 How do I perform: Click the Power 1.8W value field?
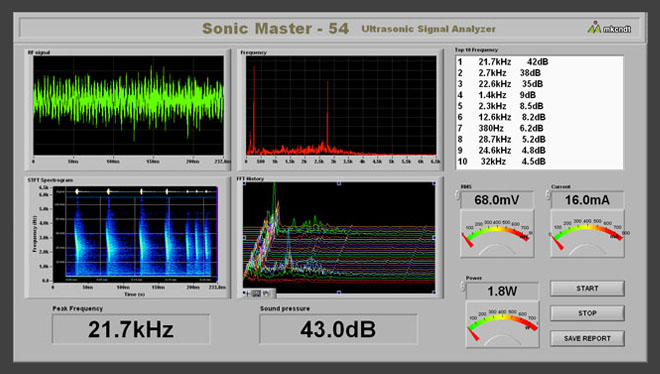pyautogui.click(x=502, y=291)
